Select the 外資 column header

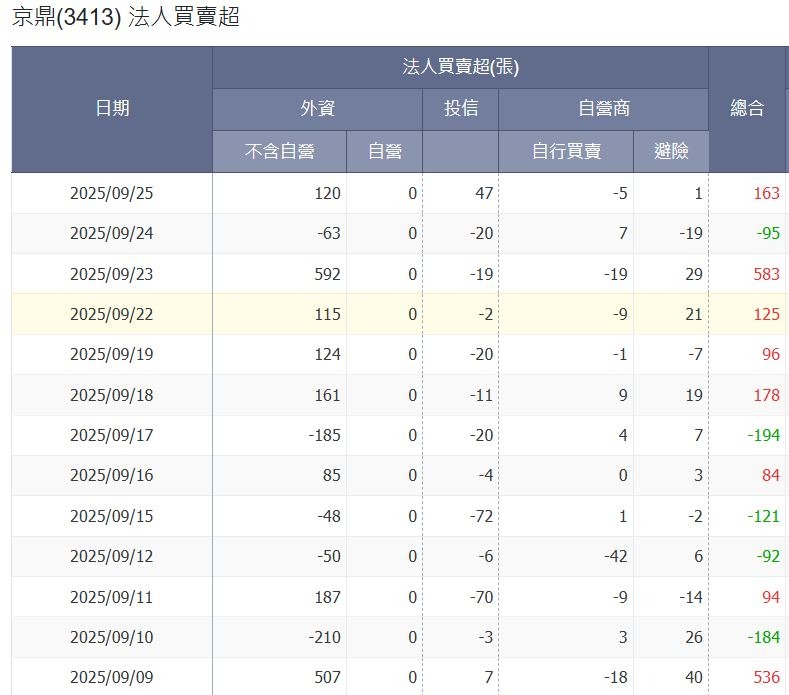pos(317,109)
